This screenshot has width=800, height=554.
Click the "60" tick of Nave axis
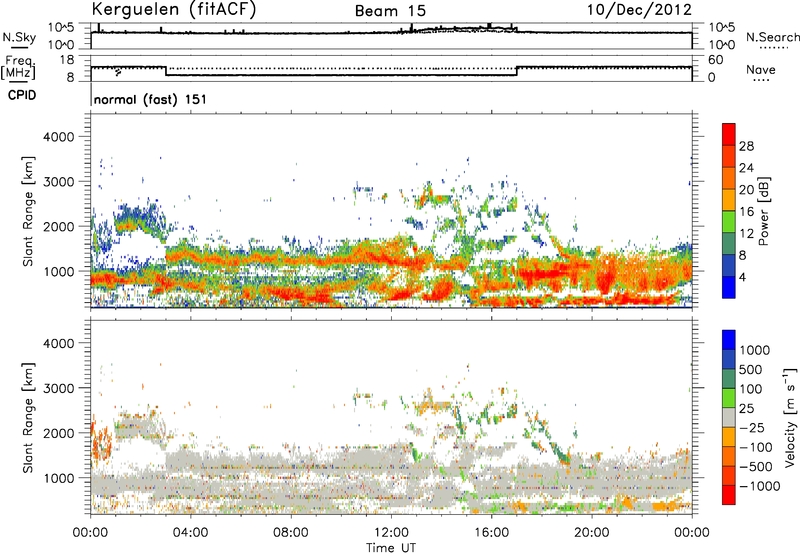coord(715,60)
